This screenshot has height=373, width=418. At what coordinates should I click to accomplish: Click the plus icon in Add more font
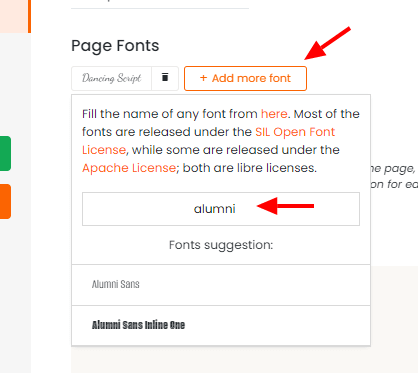pos(203,78)
